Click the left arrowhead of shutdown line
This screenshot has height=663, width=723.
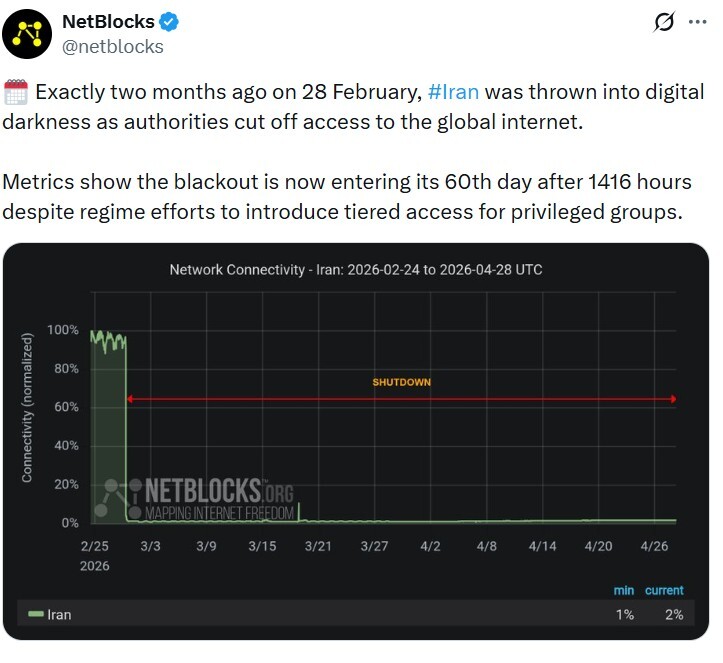pos(130,399)
